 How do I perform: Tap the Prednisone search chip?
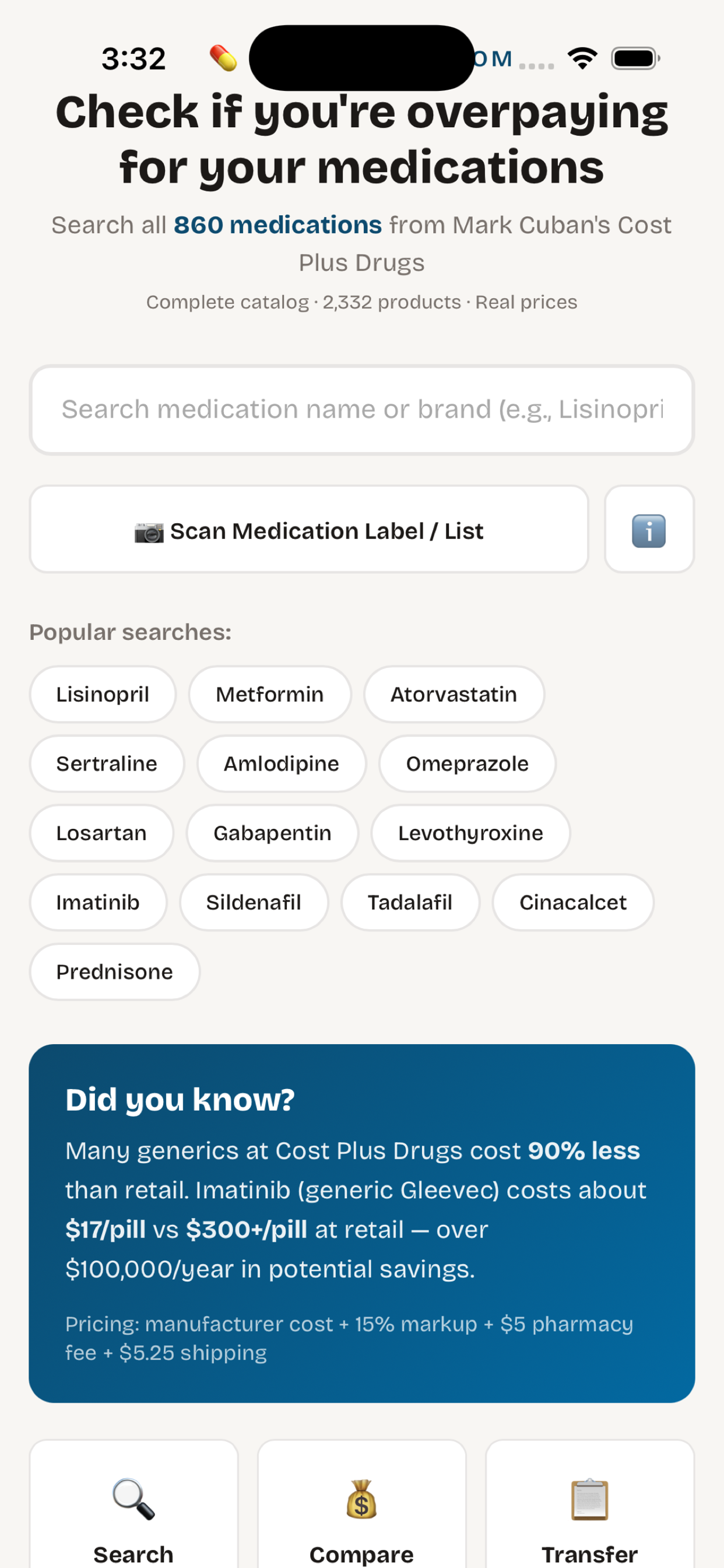point(114,972)
